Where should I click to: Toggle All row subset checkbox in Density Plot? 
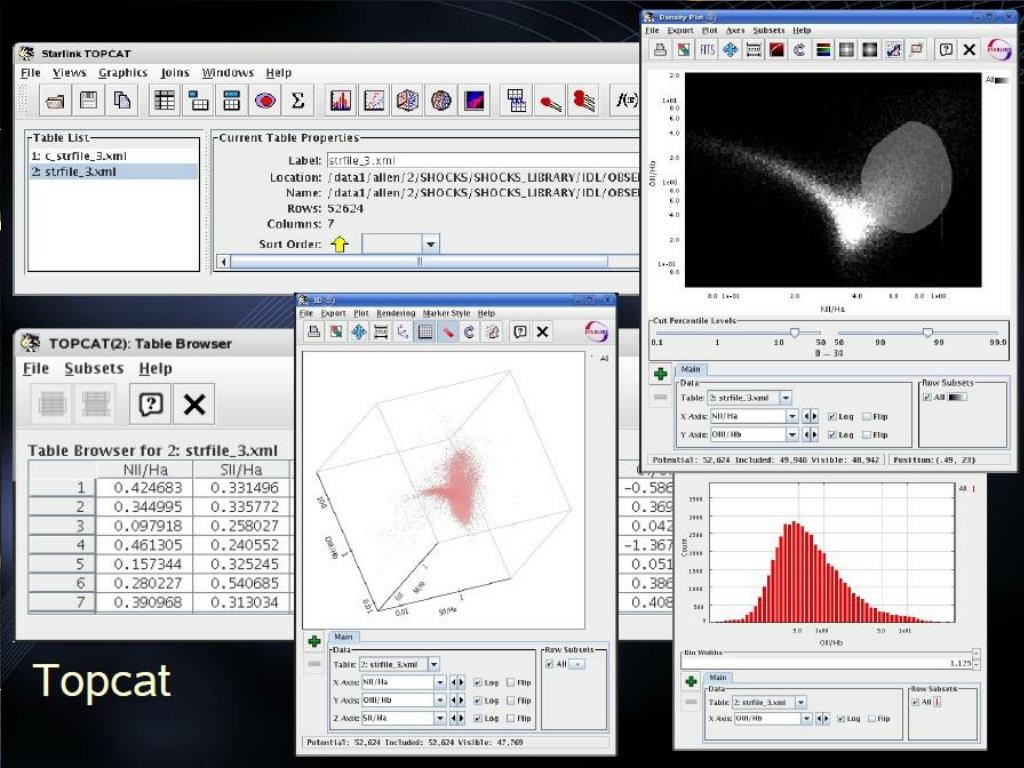tap(927, 397)
